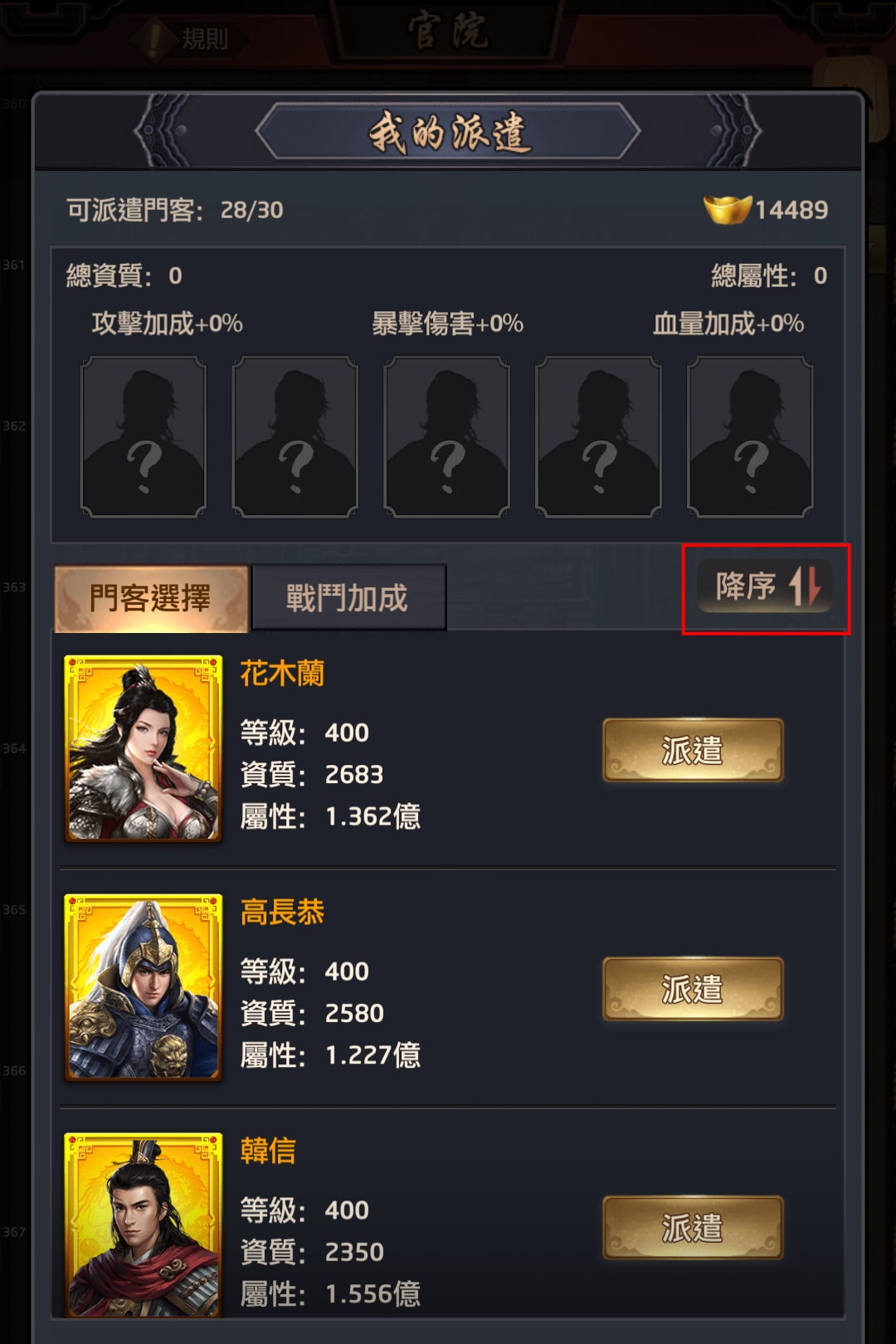896x1344 pixels.
Task: Select the third empty dispatch slot
Action: pos(447,436)
